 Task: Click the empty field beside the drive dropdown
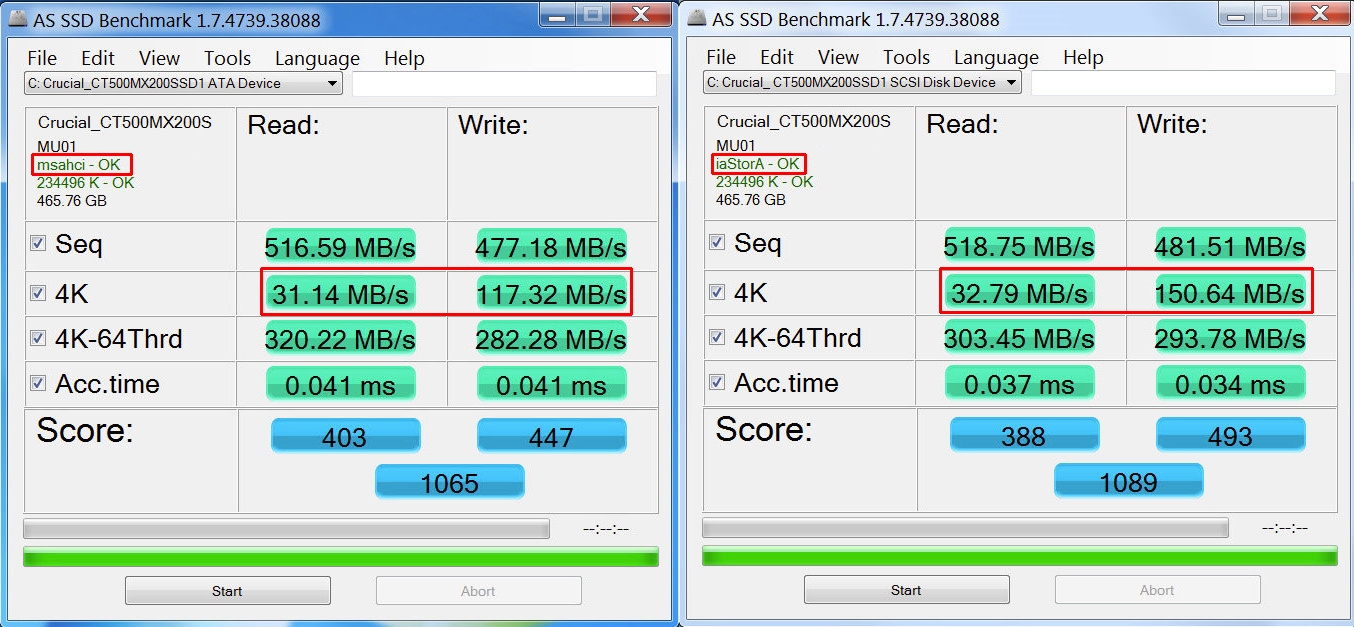504,83
